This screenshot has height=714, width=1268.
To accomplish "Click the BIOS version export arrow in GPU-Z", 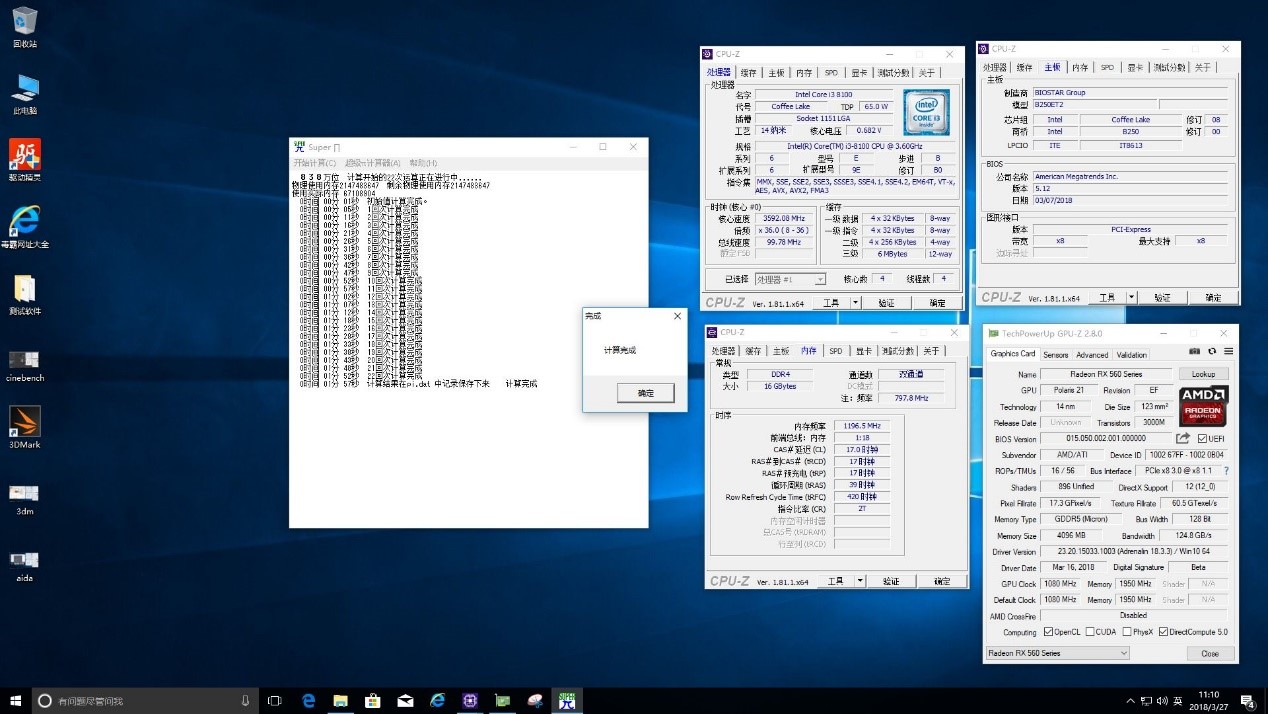I will point(1183,438).
